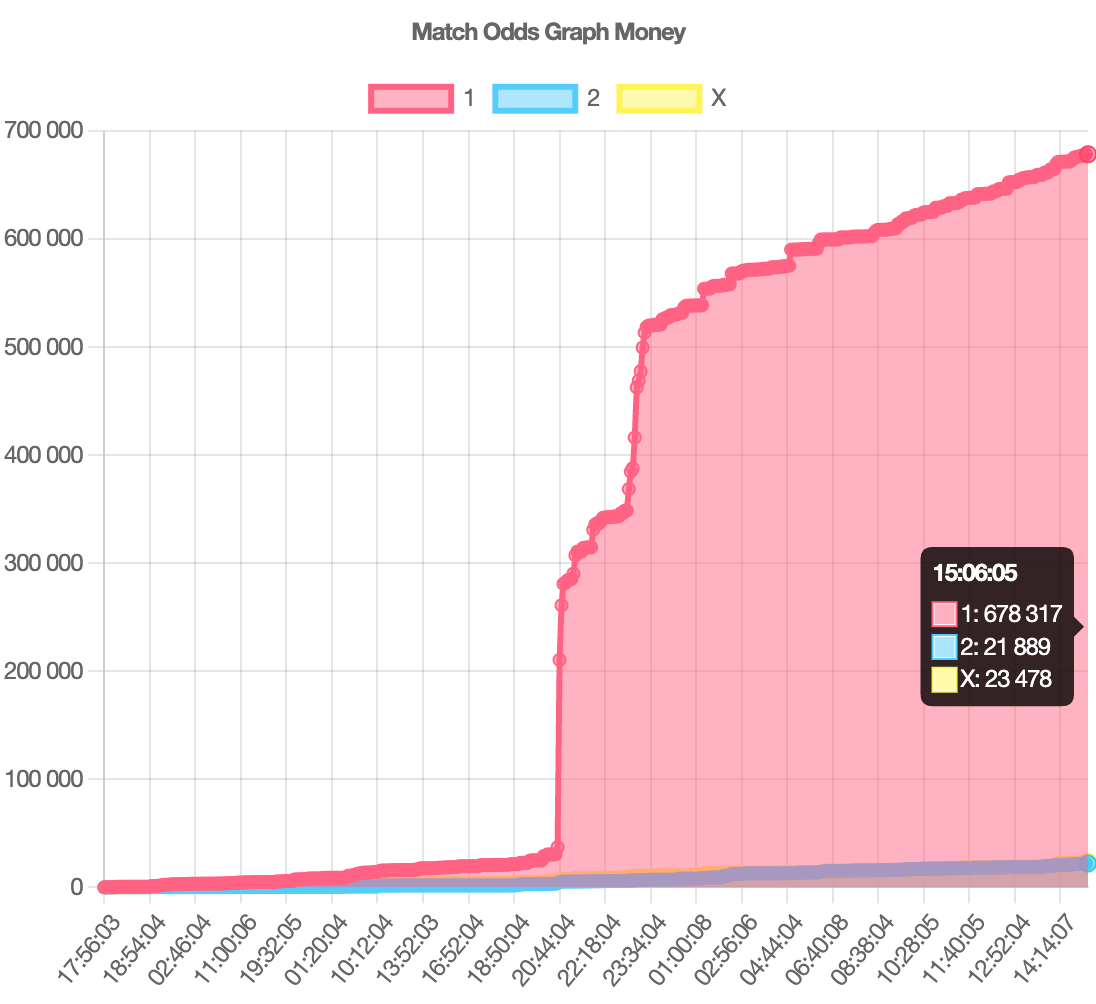Toggle series 1 via pink legend swatch
The image size is (1096, 1004).
[x=411, y=98]
